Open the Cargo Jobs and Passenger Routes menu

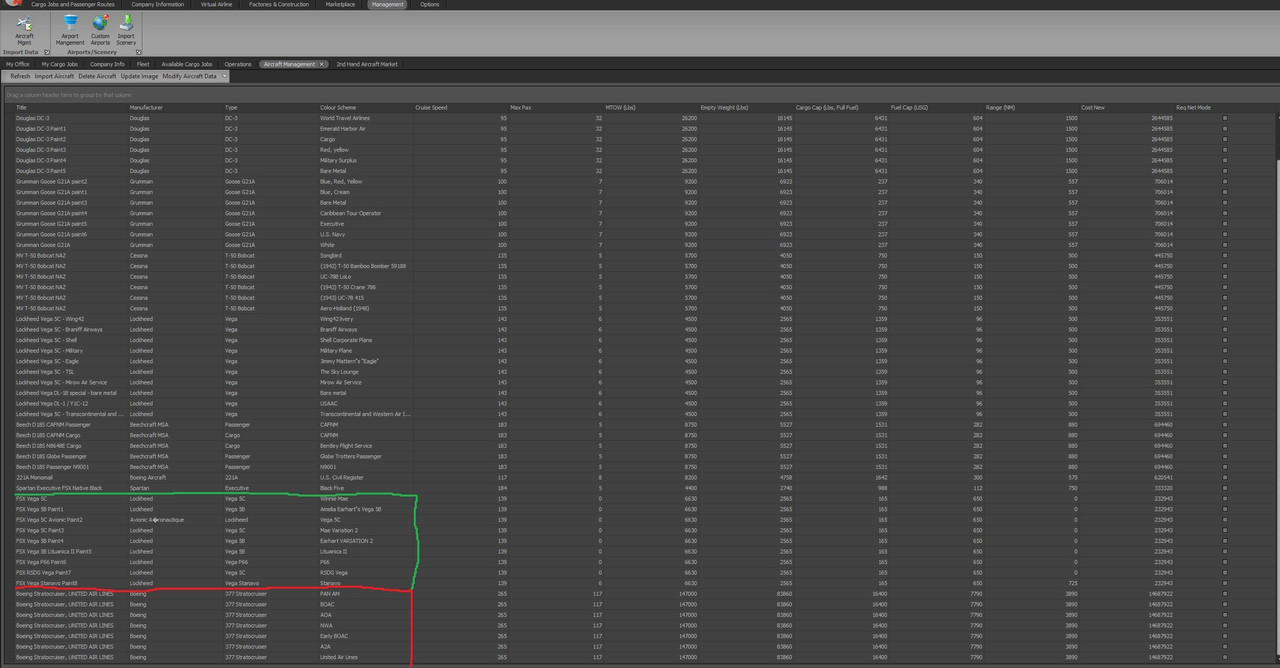click(72, 4)
